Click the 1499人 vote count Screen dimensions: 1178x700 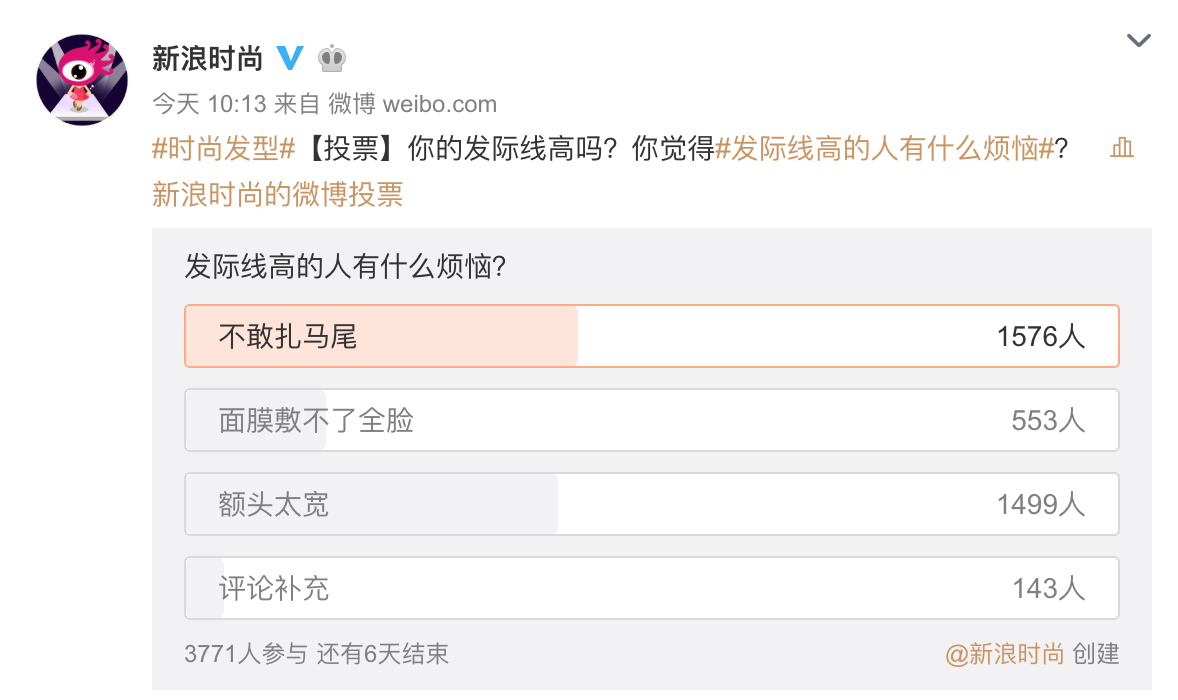click(x=1040, y=505)
